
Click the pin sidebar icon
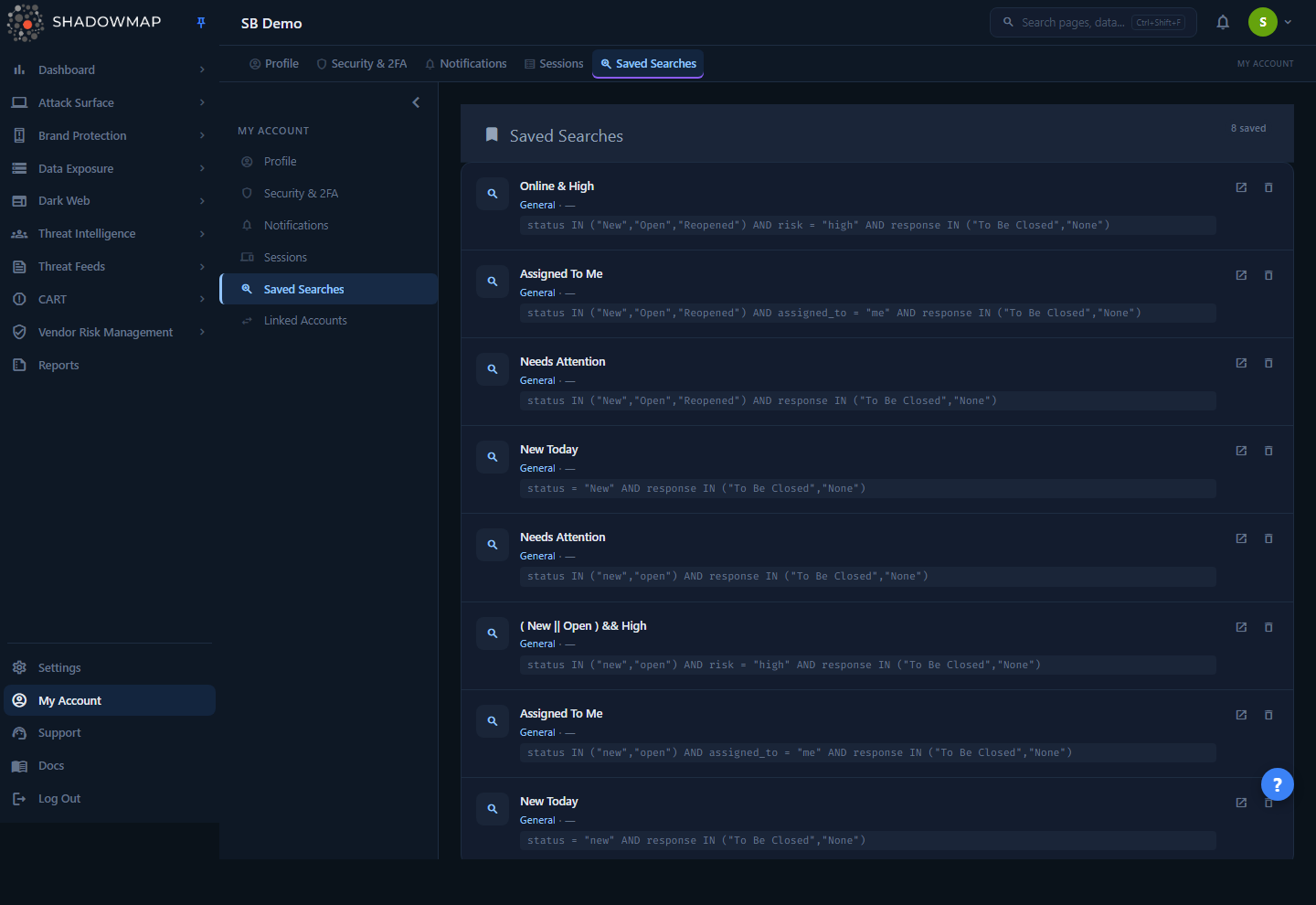(201, 23)
